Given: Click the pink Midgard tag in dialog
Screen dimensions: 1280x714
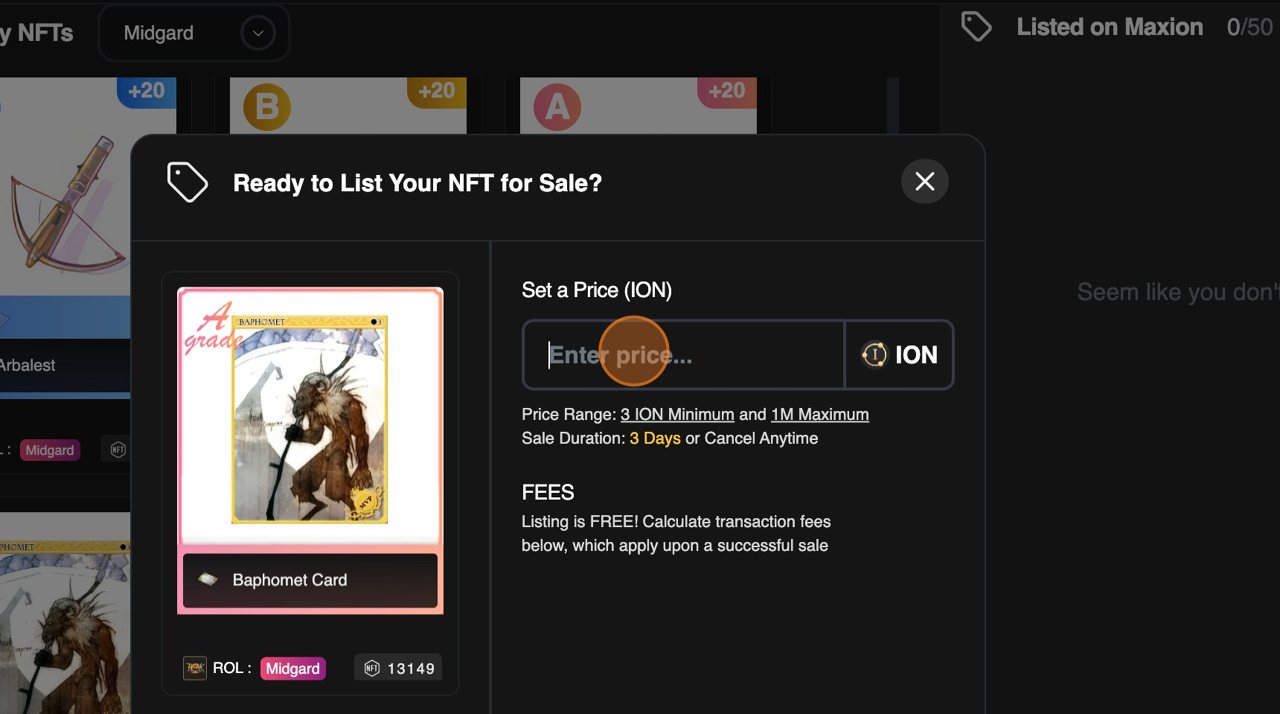Looking at the screenshot, I should point(293,669).
